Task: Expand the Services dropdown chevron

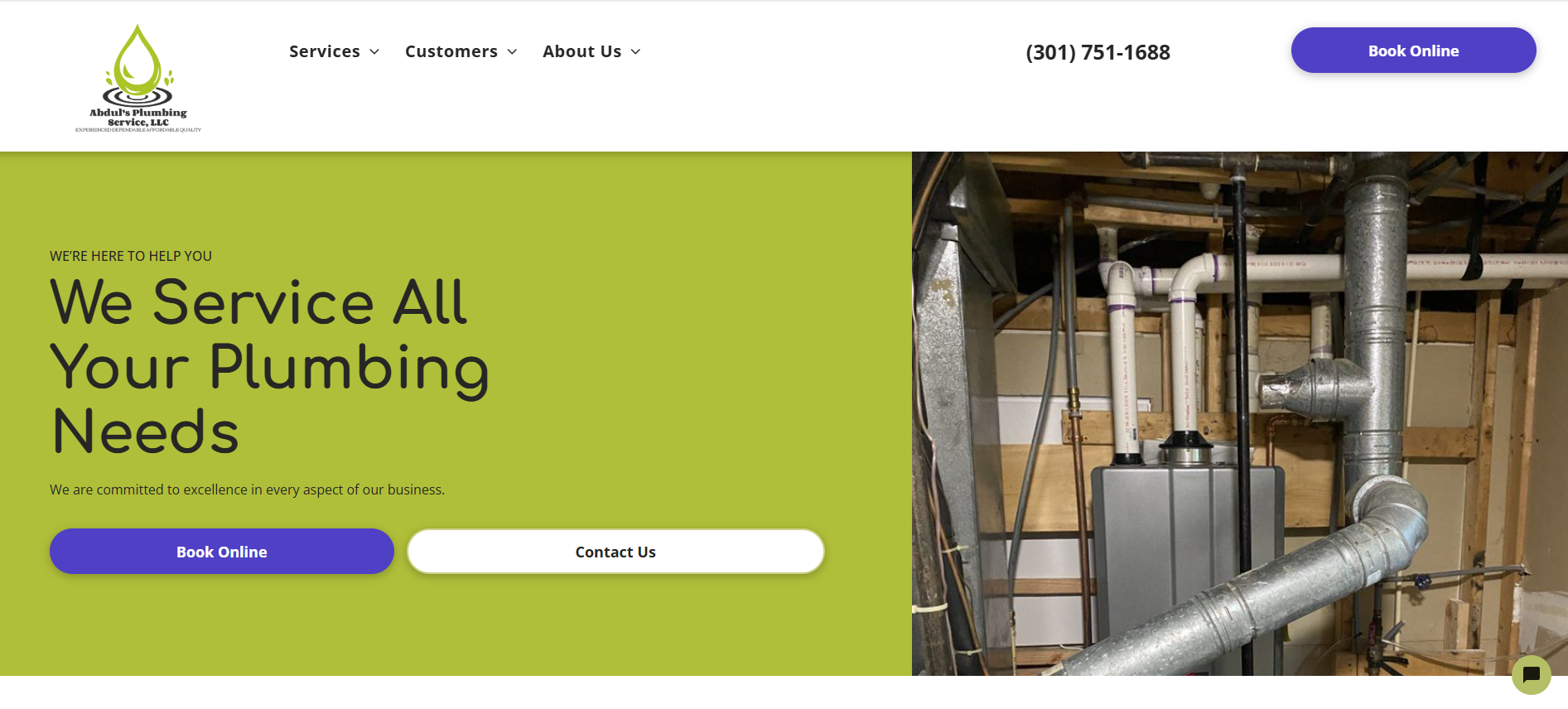Action: pyautogui.click(x=374, y=51)
